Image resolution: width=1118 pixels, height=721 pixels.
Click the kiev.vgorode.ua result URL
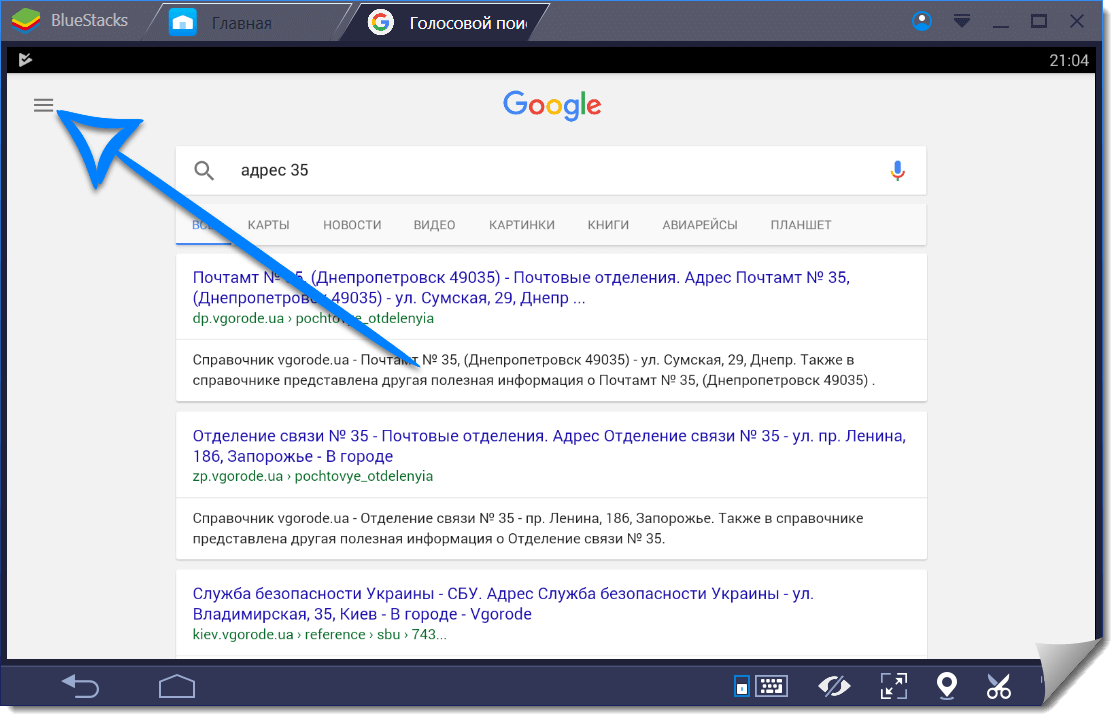[x=319, y=634]
